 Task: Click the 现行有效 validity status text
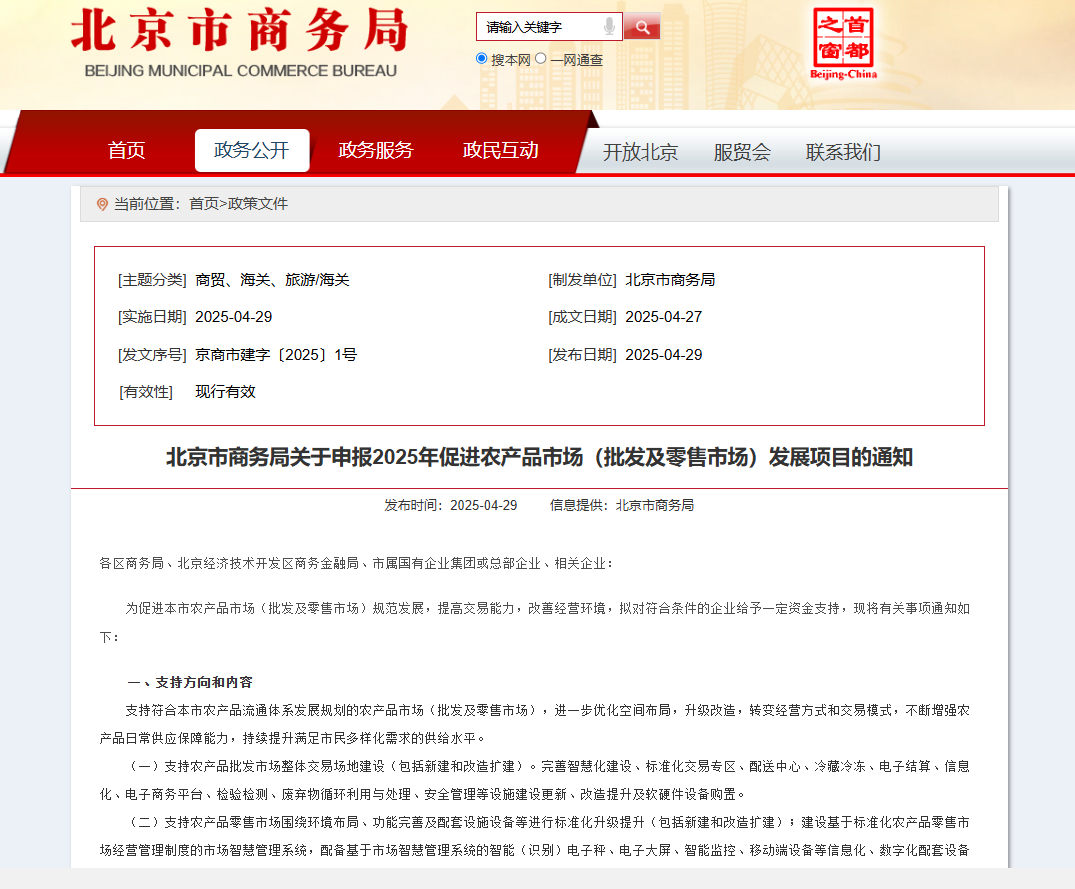tap(226, 392)
